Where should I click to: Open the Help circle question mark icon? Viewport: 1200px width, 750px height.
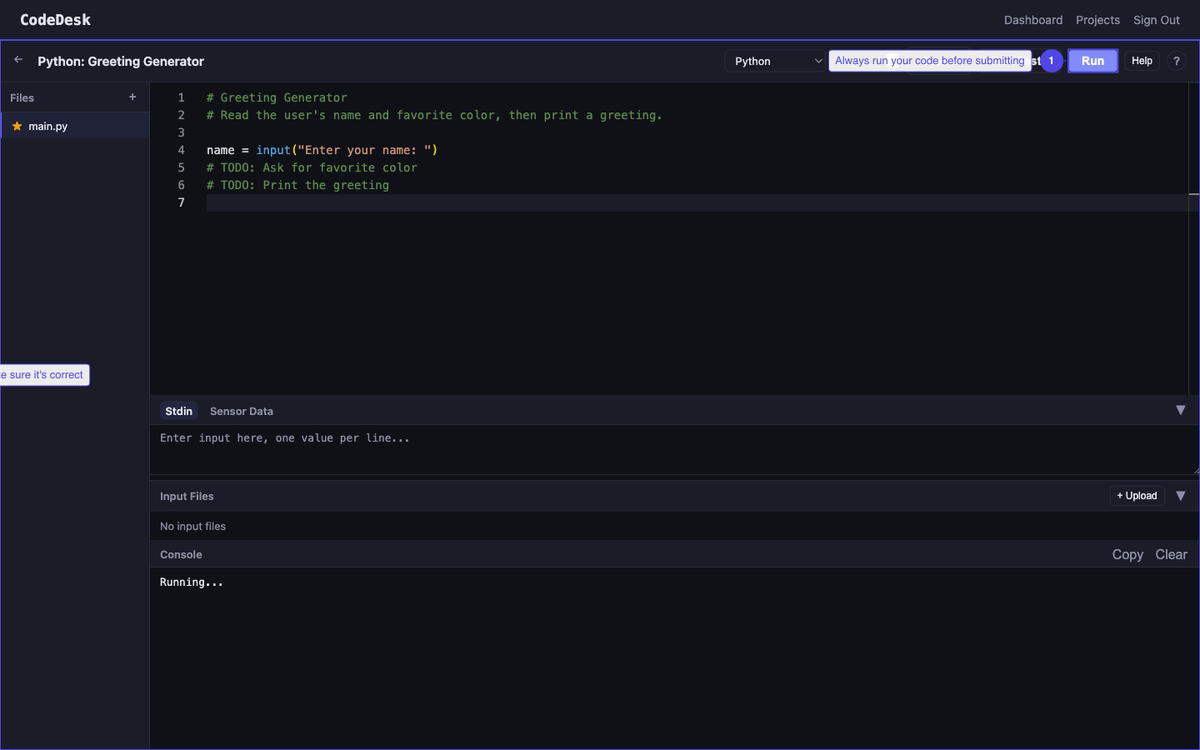pos(1176,61)
